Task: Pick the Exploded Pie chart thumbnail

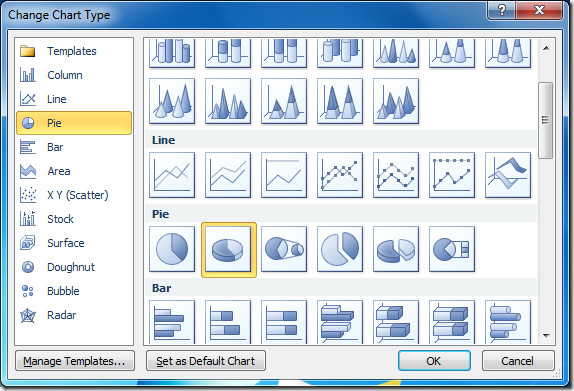Action: point(340,249)
